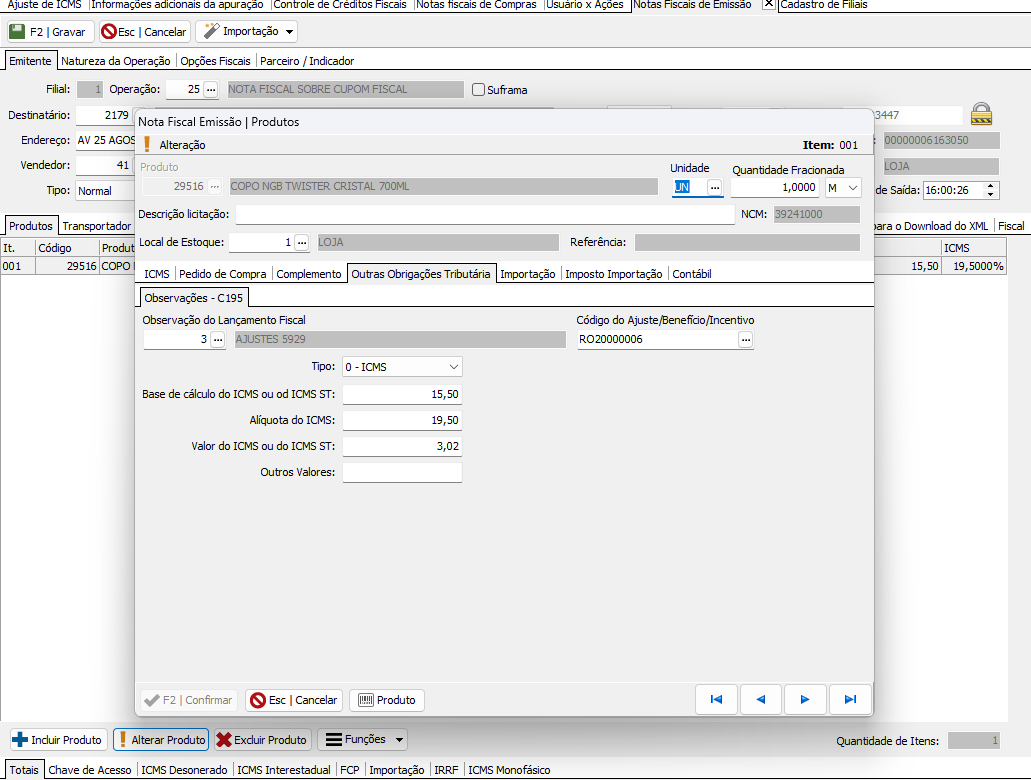Click the Outros Valores input field
This screenshot has width=1031, height=780.
pos(402,472)
